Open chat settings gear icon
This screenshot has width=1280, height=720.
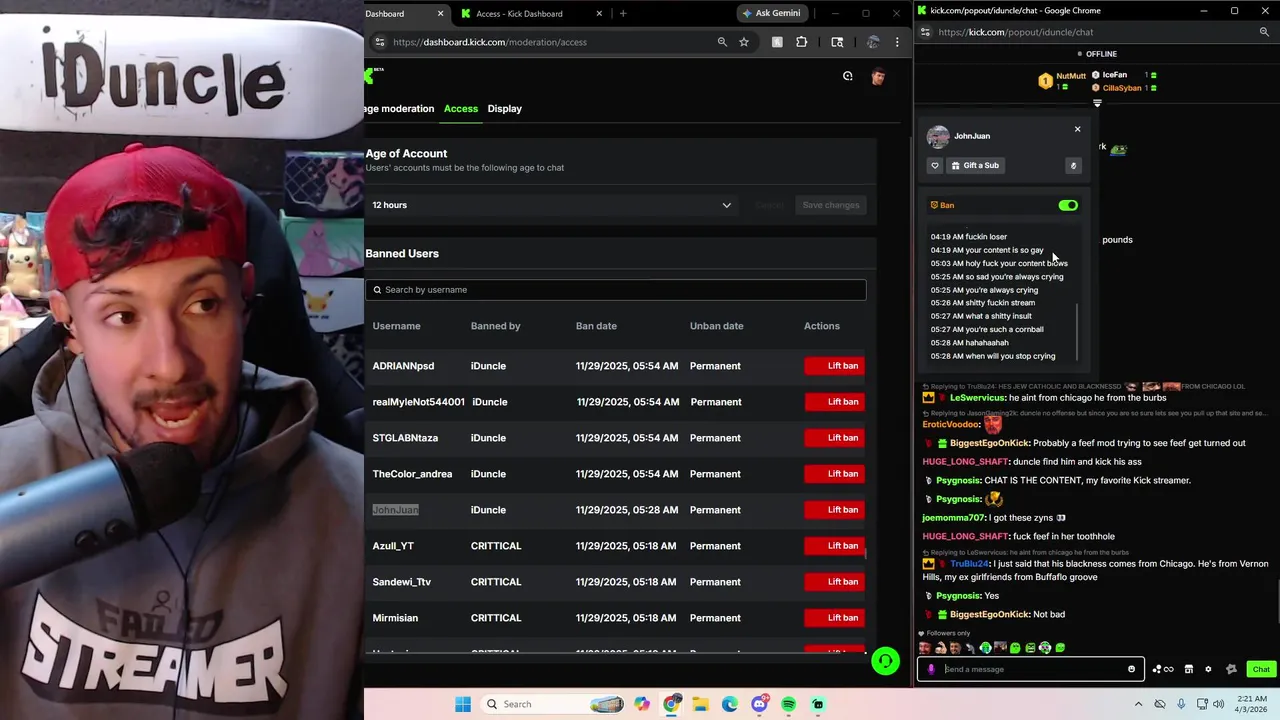pos(1208,669)
